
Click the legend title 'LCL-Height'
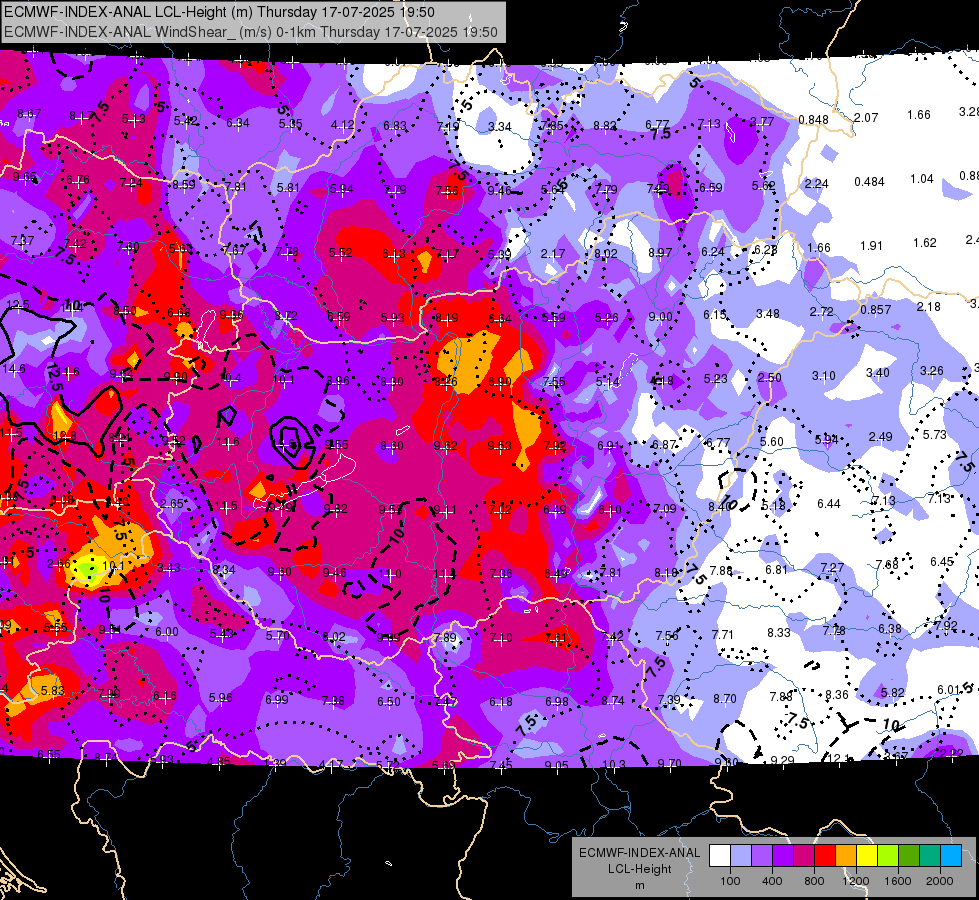(x=639, y=869)
